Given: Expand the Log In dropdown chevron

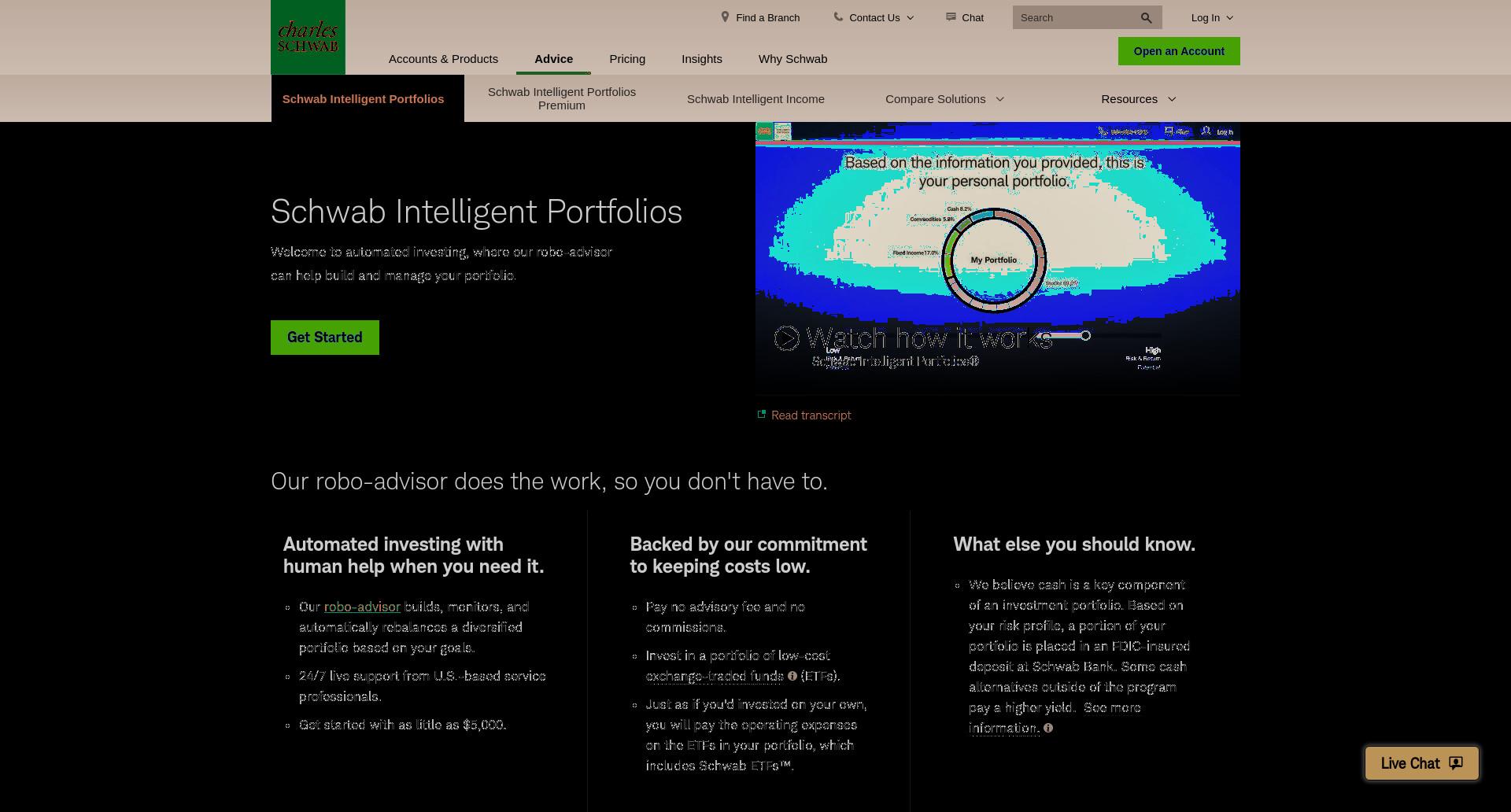Looking at the screenshot, I should point(1230,18).
